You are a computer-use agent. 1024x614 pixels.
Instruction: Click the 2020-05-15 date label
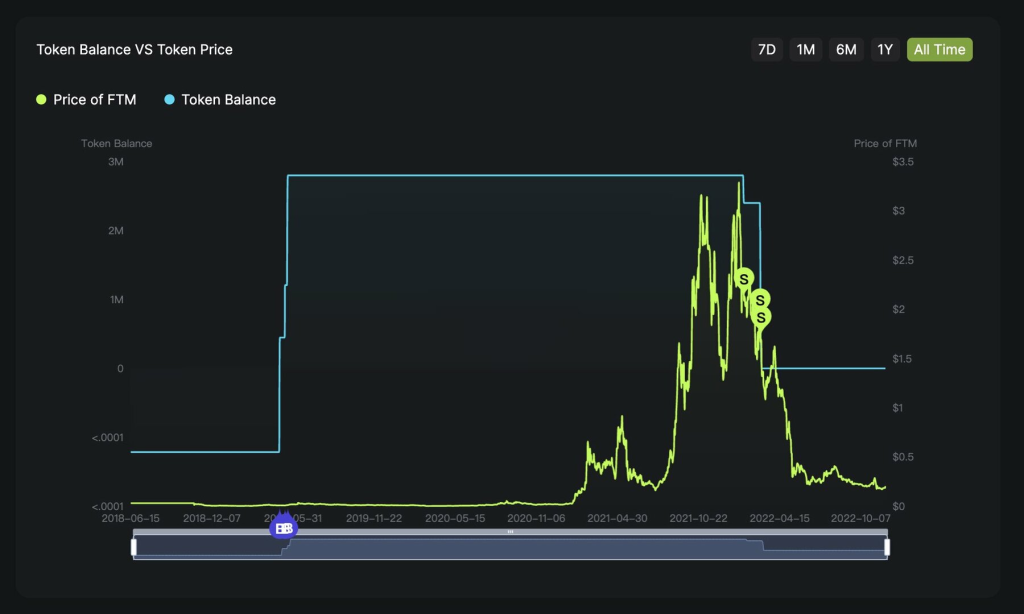tap(455, 518)
